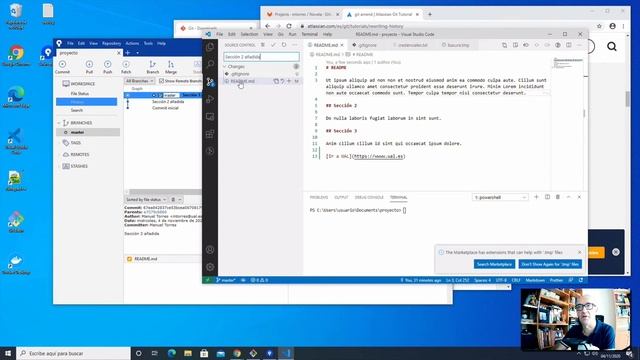Select 'Commit inicial' row in Sourcetree history
The image size is (640, 360).
(165, 108)
